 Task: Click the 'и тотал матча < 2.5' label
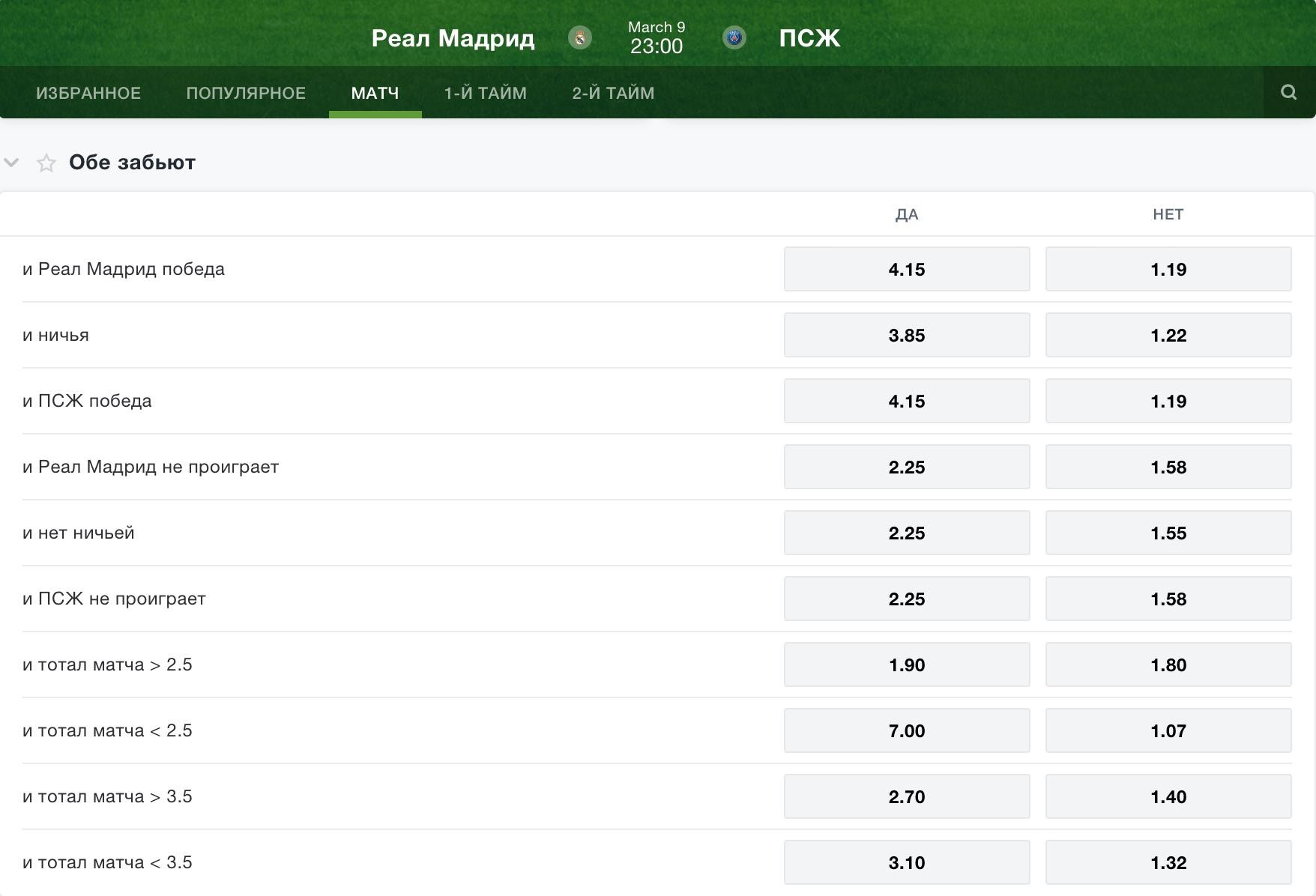coord(107,730)
